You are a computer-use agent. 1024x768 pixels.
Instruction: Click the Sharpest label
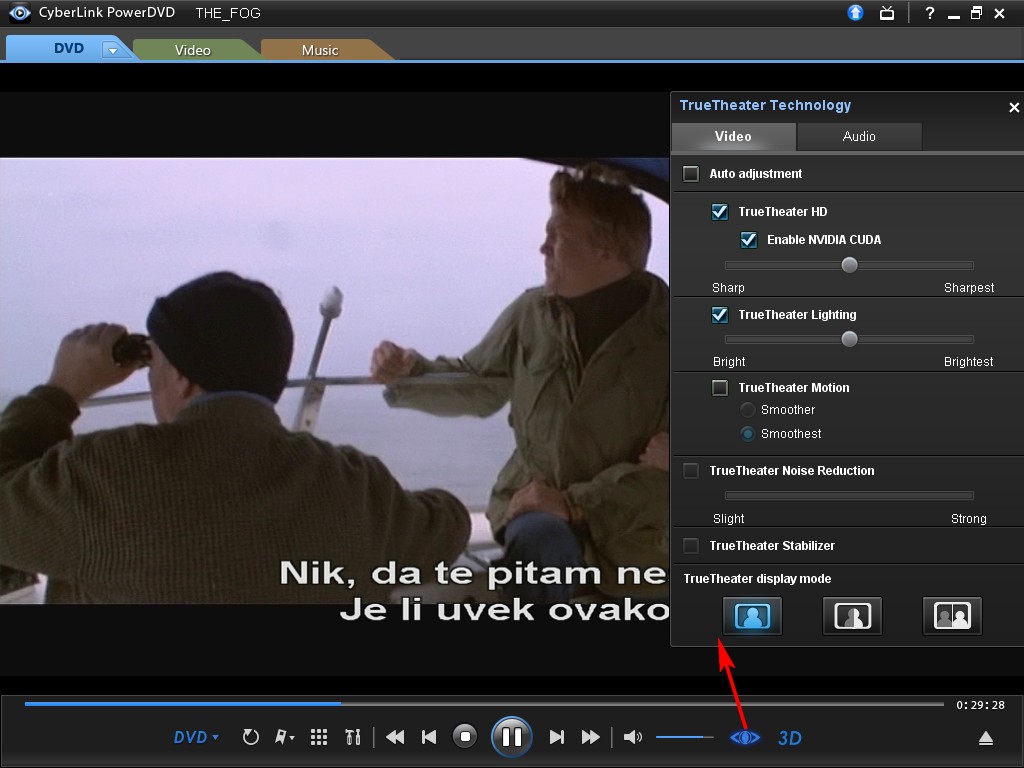click(968, 288)
